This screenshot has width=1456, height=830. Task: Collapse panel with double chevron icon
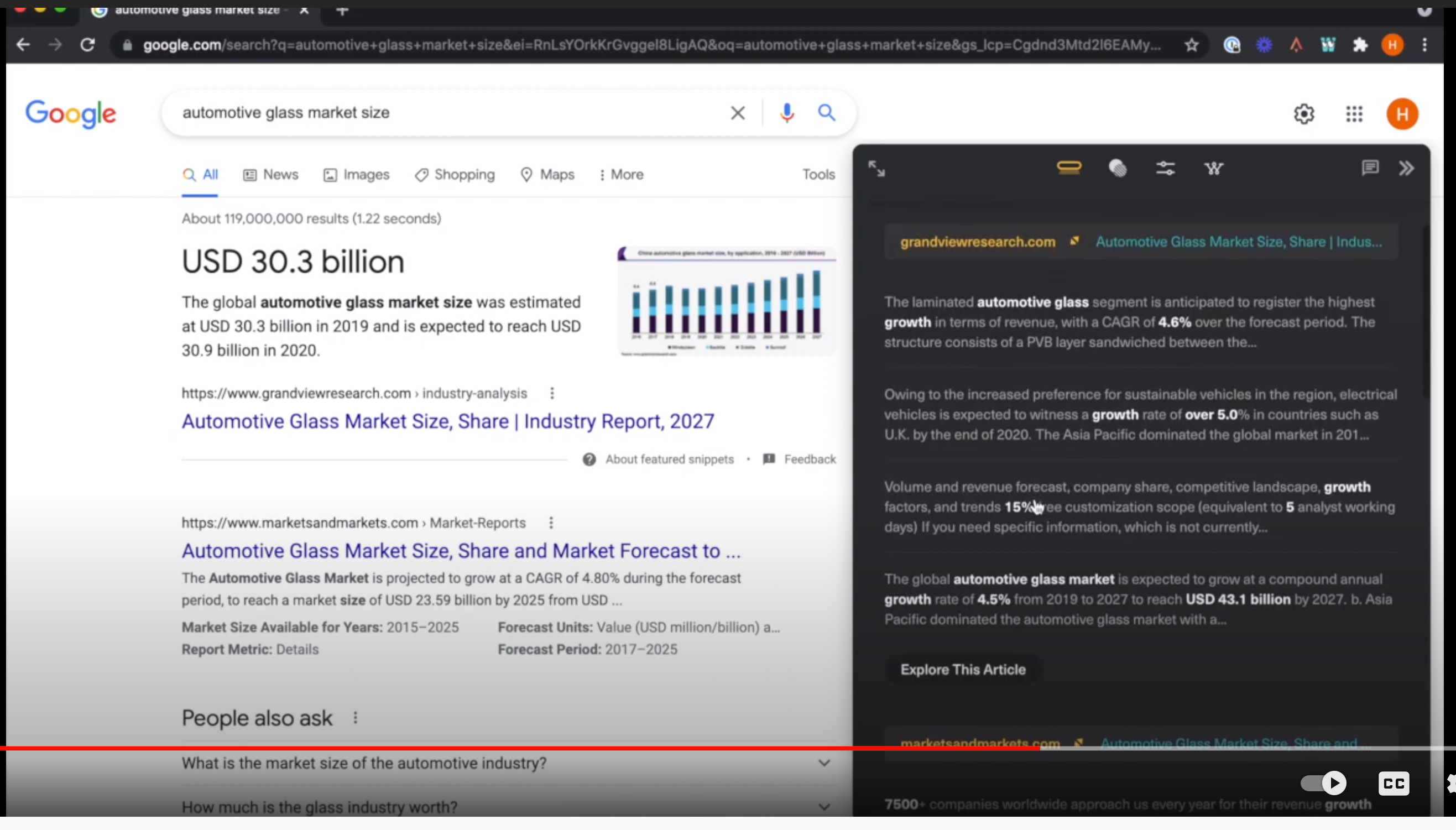1406,168
